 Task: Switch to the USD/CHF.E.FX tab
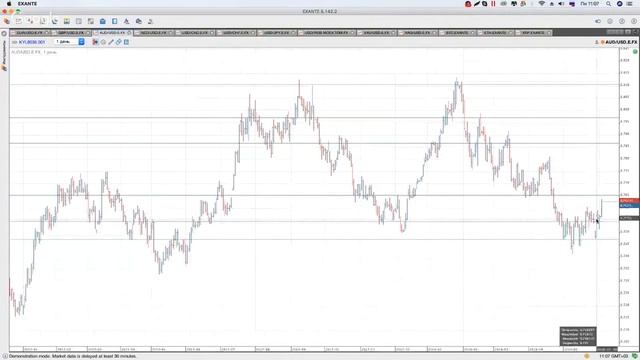[236, 33]
